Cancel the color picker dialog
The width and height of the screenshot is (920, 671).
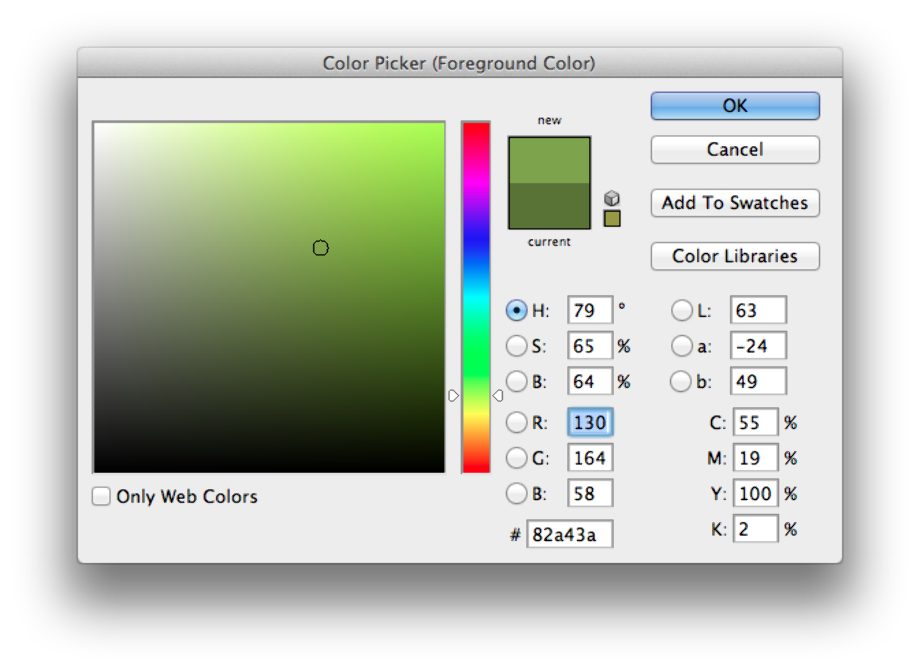(x=734, y=149)
